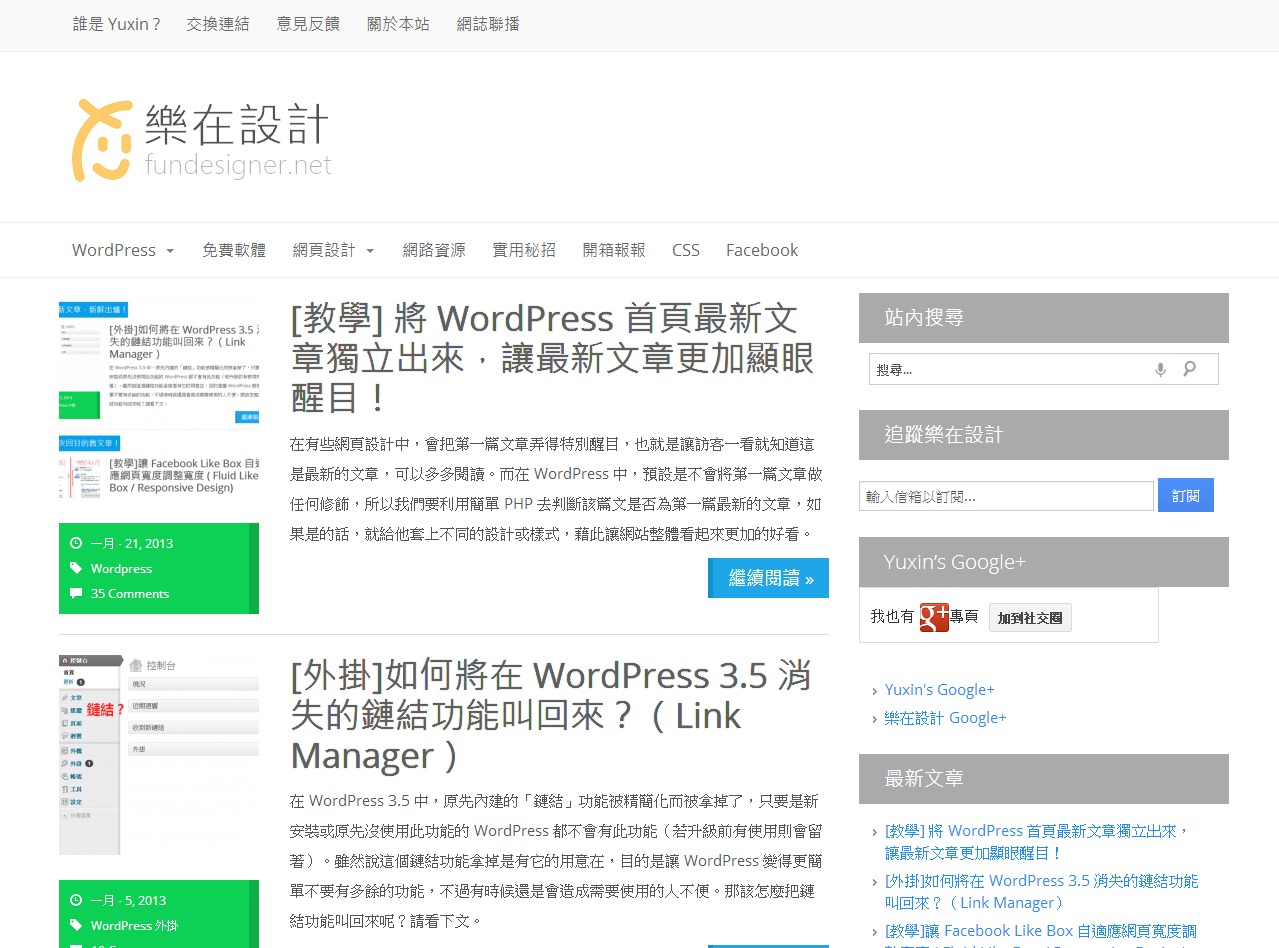Viewport: 1279px width, 948px height.
Task: Click the 訂閱 subscribe button
Action: [1186, 495]
